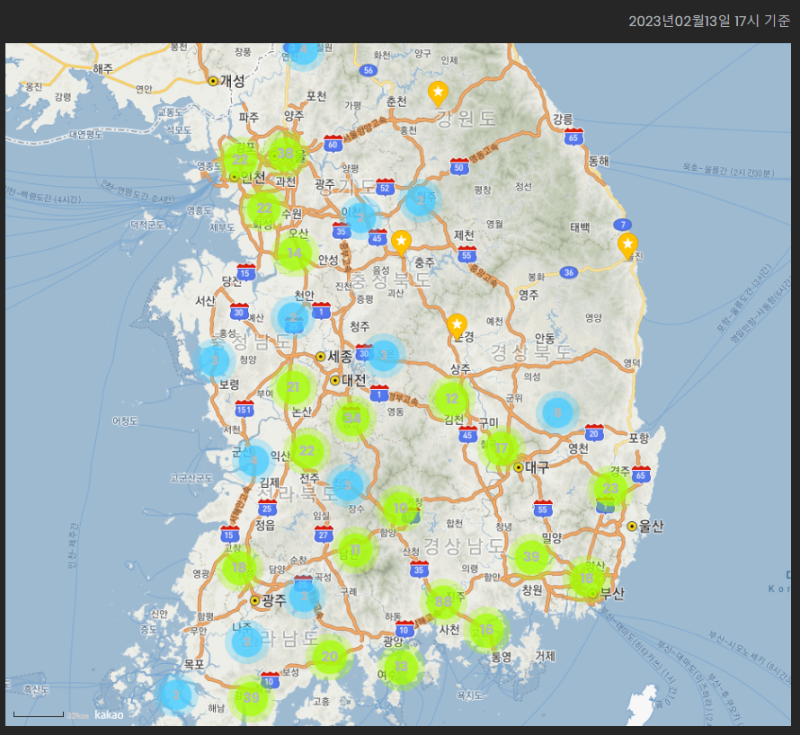Expand the blue 3 cluster near Naju
Screen dimensions: 800x735
click(x=247, y=642)
